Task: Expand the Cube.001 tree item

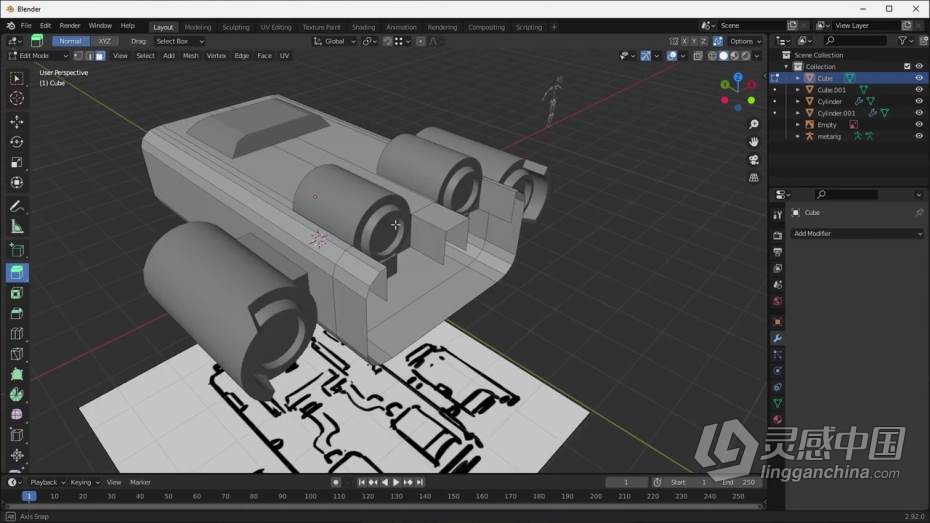Action: pyautogui.click(x=798, y=90)
